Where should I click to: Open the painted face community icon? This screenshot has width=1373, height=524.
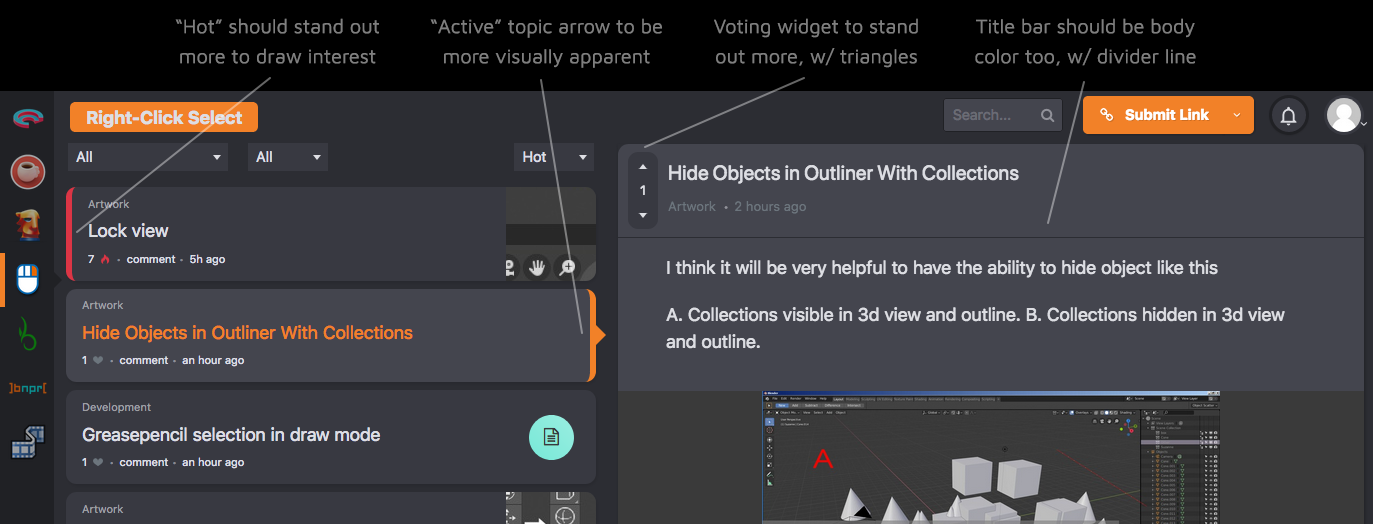point(28,224)
